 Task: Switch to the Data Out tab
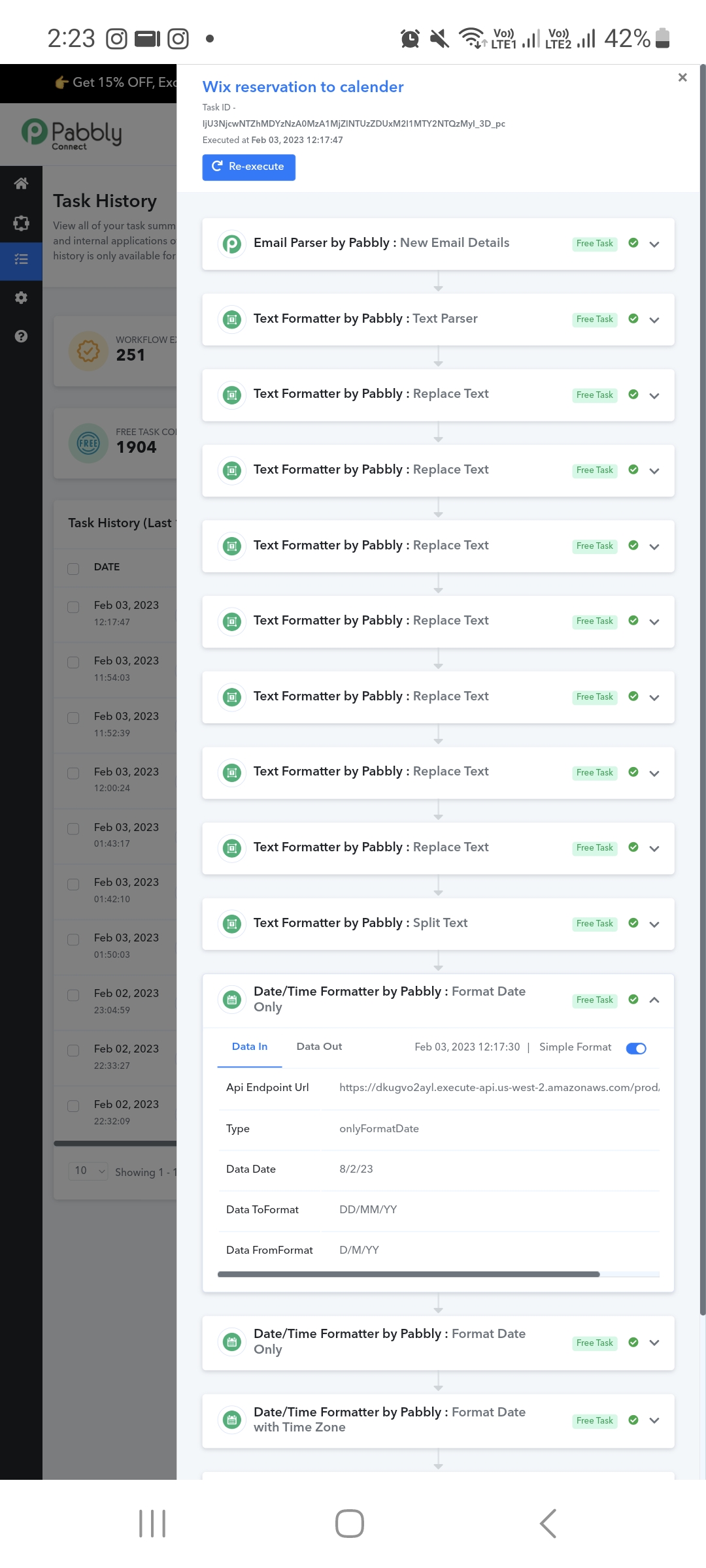click(x=319, y=1047)
